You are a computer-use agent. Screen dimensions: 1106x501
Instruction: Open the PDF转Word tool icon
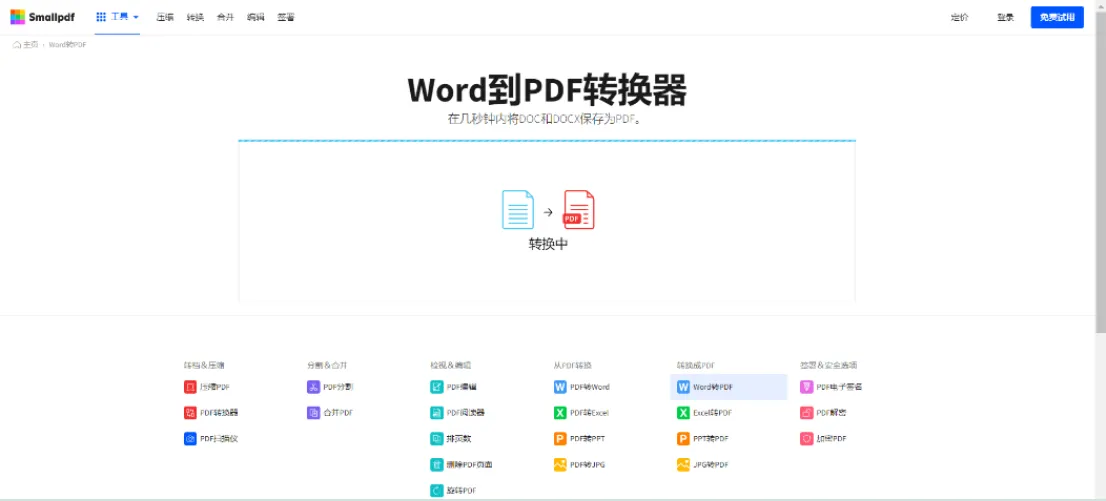tap(560, 387)
